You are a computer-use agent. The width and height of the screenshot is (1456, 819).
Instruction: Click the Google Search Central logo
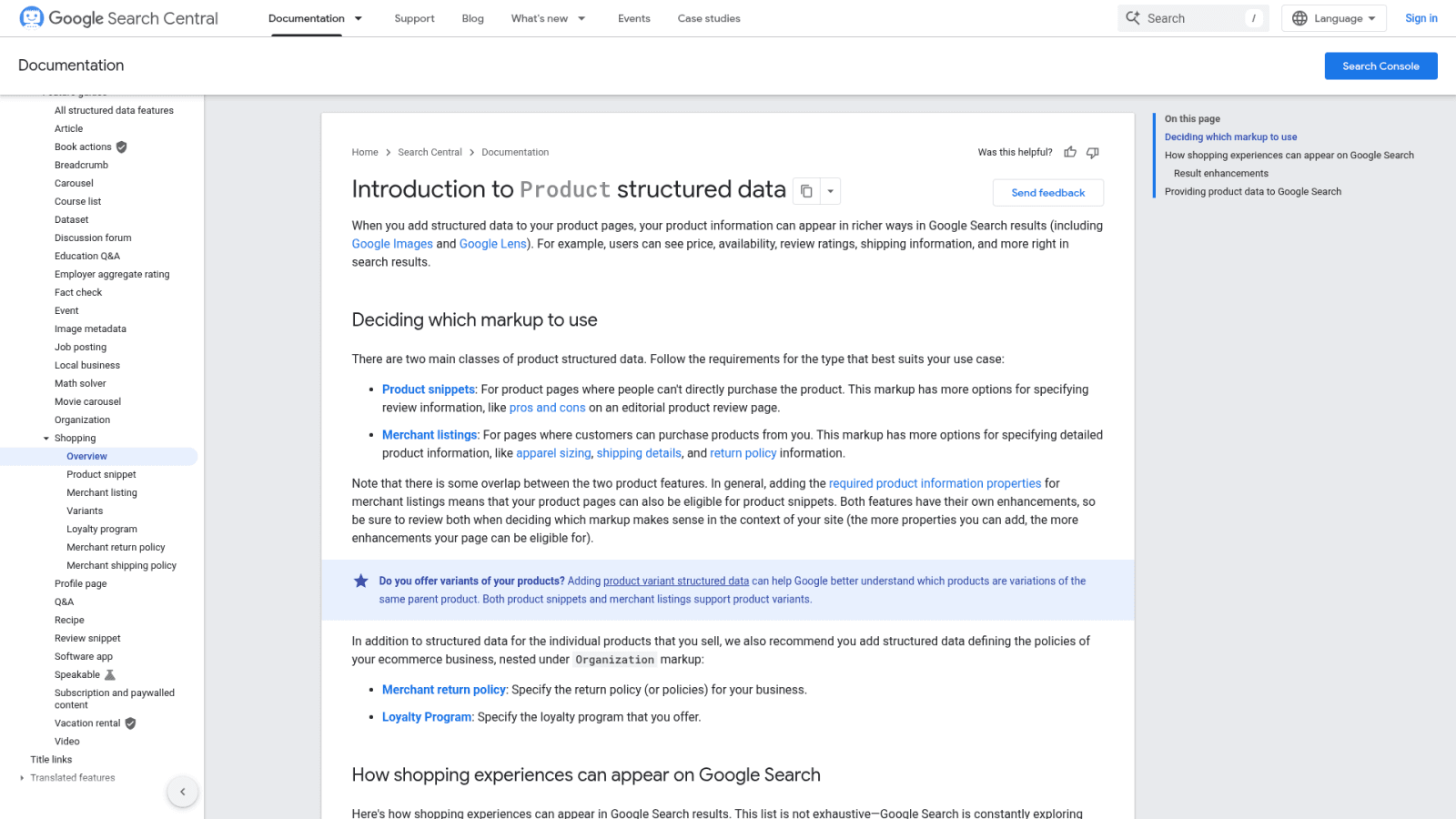point(118,18)
